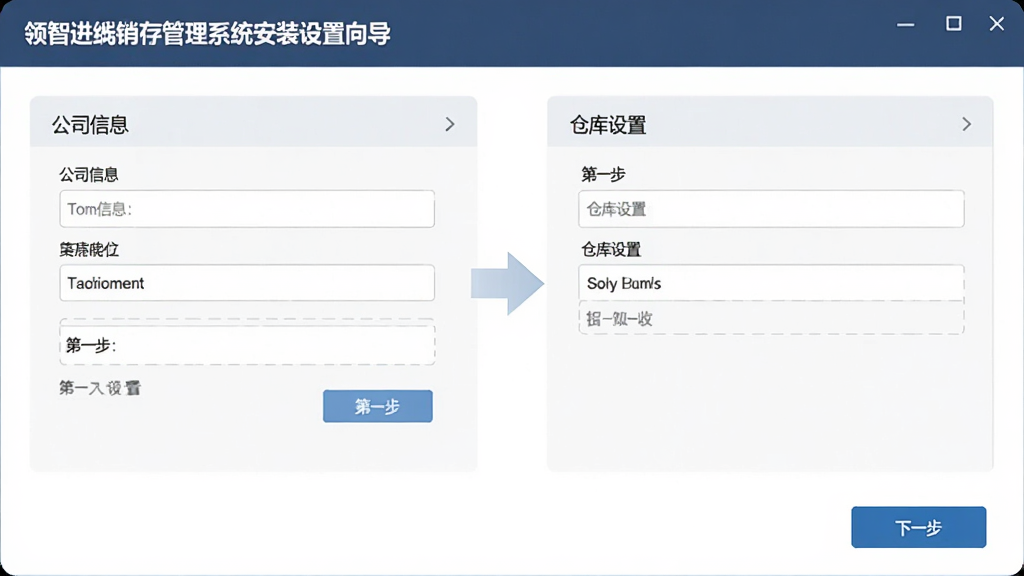Screen dimensions: 1024x576
Task: Choose the dashed option below Soly Bamls
Action: point(771,318)
